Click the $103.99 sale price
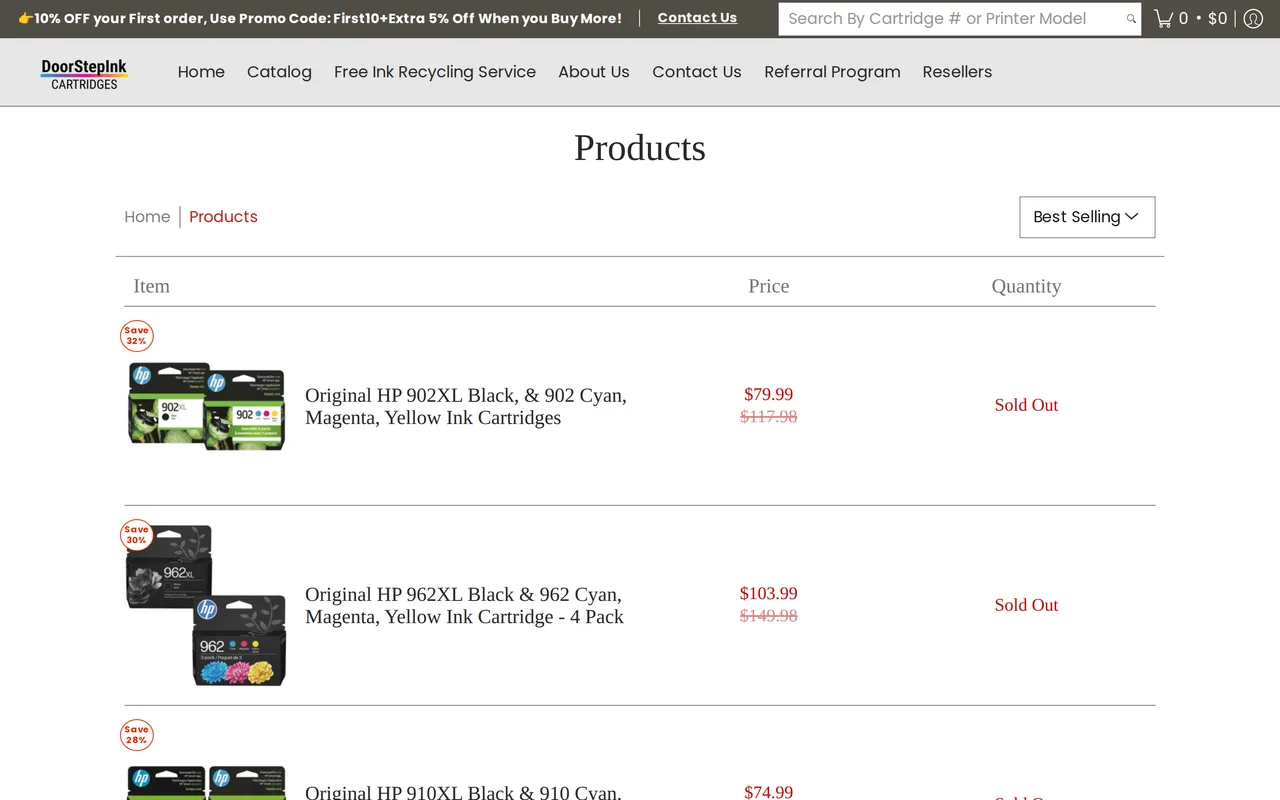1280x800 pixels. (x=769, y=593)
